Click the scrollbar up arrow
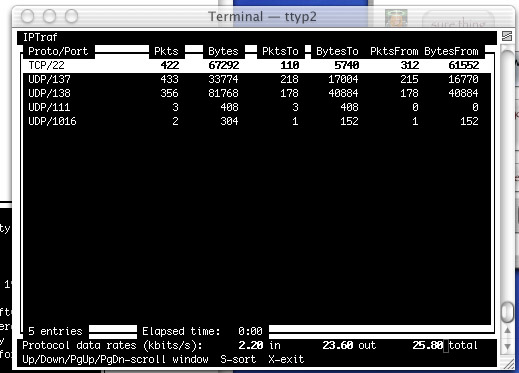 (507, 330)
